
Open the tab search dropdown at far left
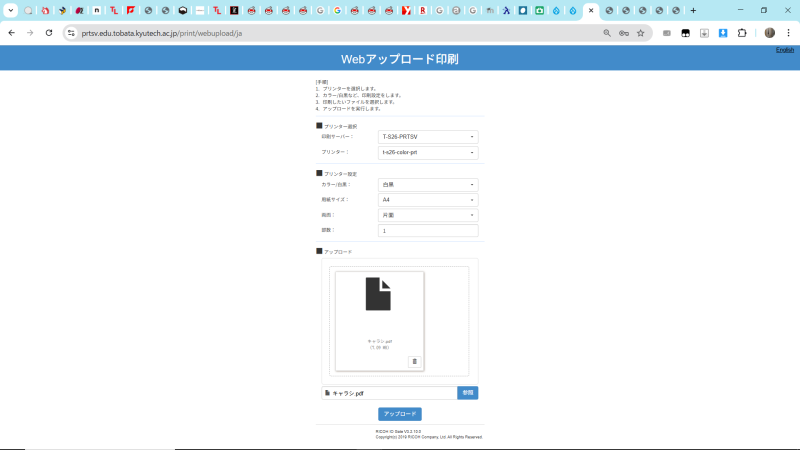tap(10, 10)
